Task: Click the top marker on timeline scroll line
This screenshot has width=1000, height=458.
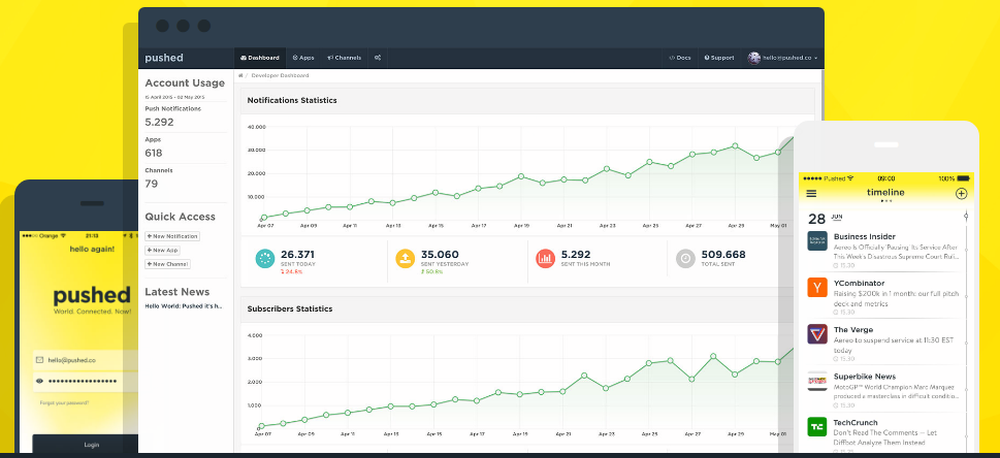Action: [966, 216]
